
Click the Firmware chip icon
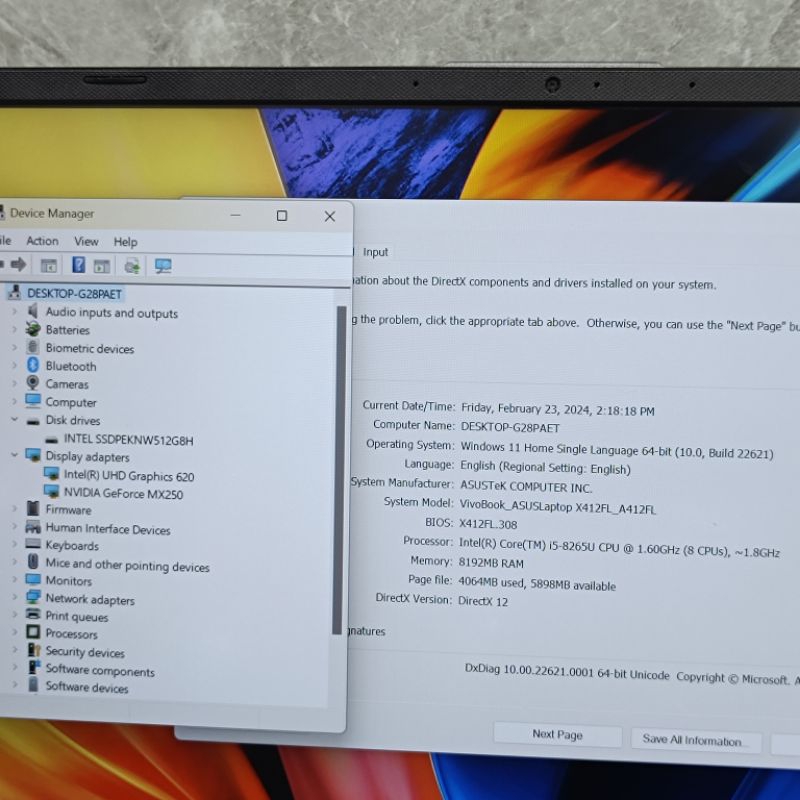pos(33,508)
